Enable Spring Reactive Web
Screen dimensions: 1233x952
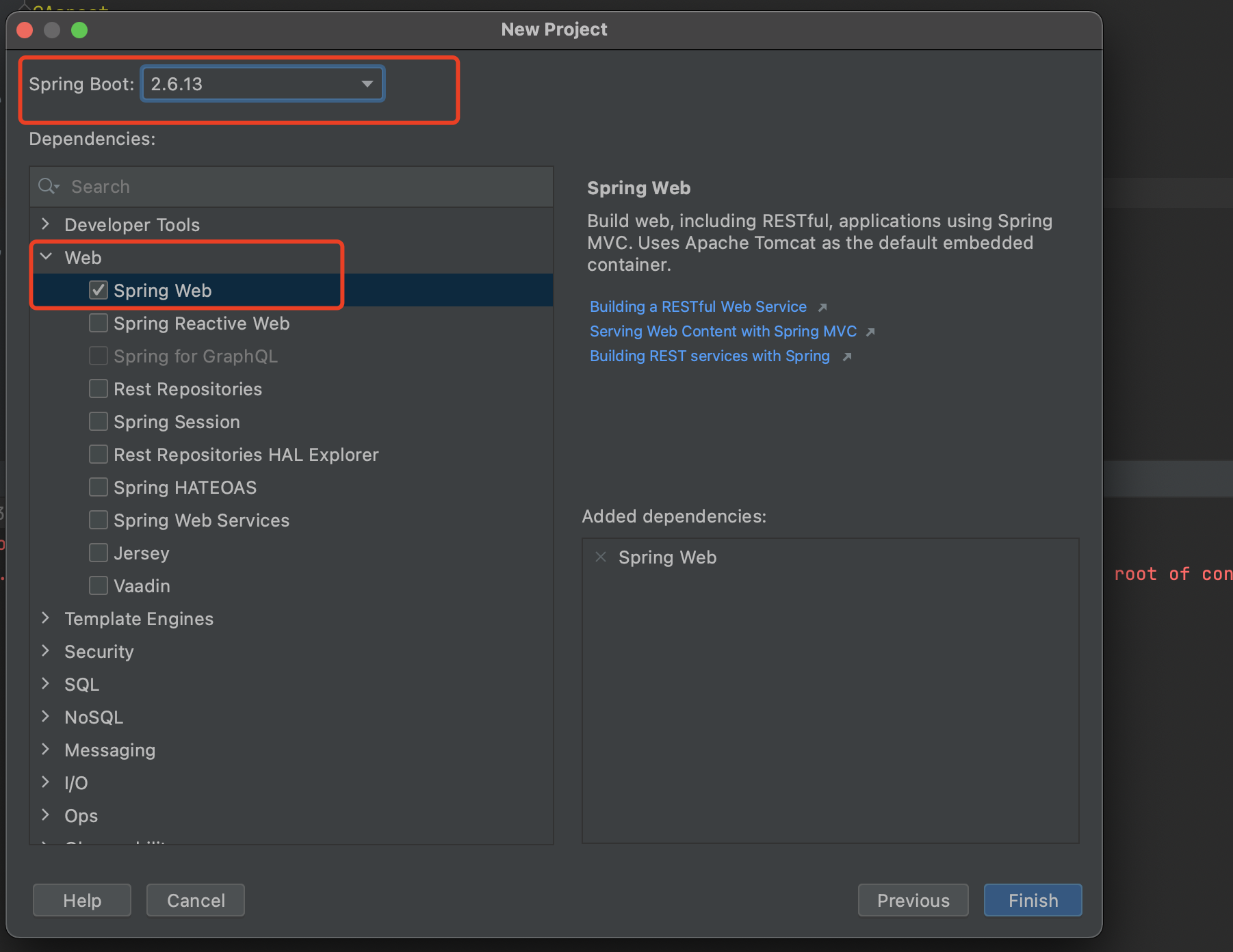[98, 322]
